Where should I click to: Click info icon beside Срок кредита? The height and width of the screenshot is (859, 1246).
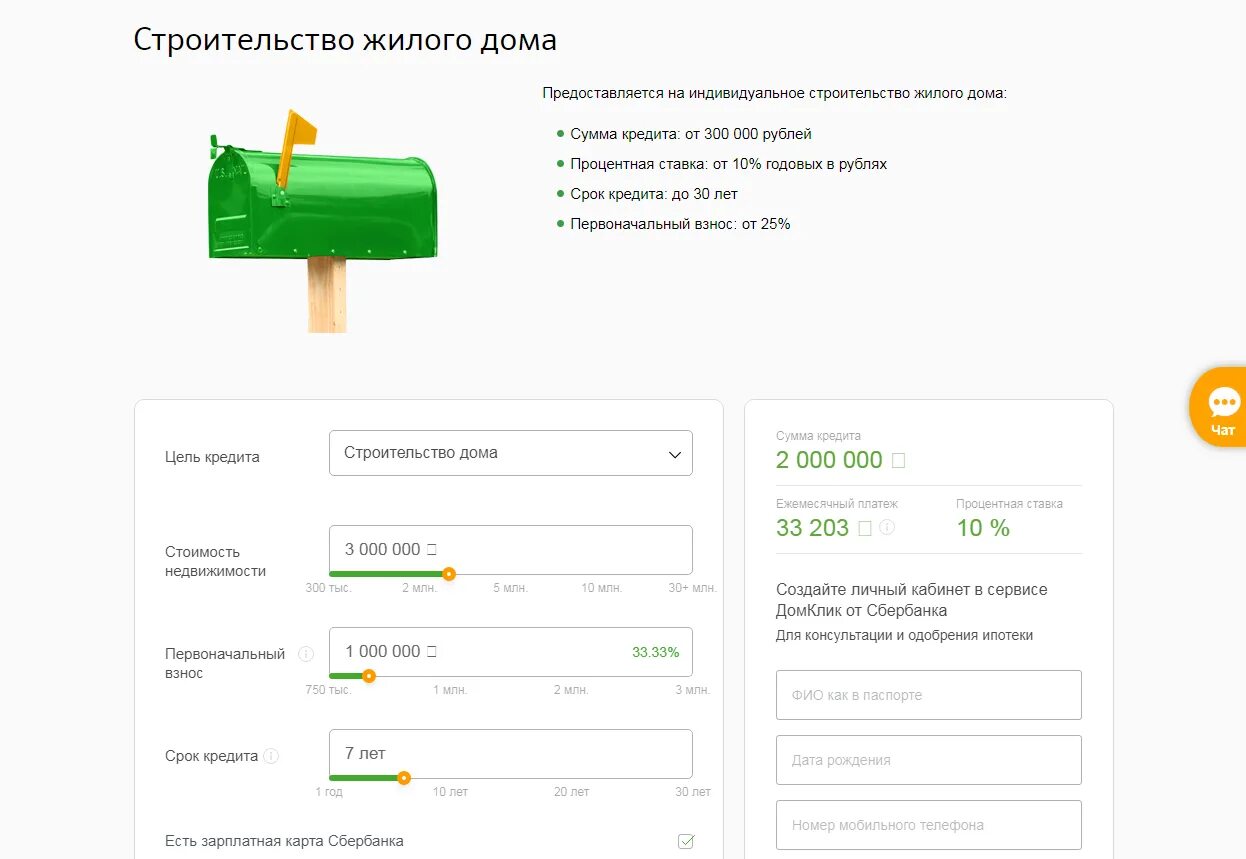(271, 756)
